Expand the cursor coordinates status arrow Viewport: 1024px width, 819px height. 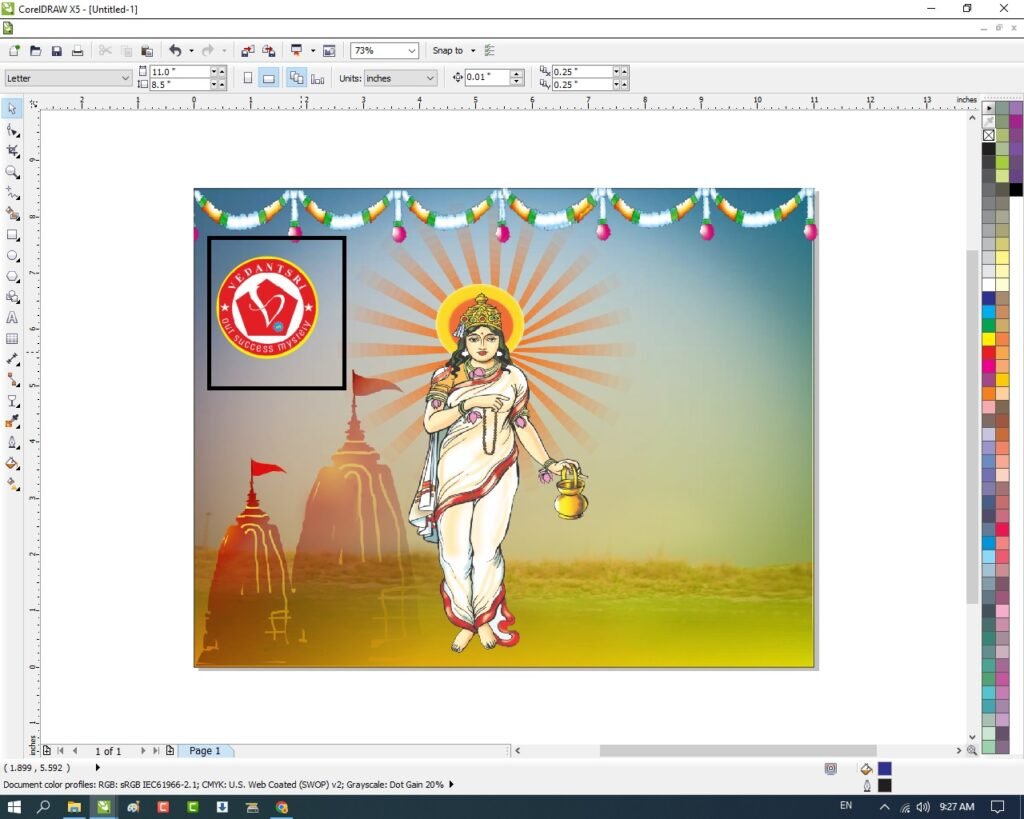pos(98,767)
